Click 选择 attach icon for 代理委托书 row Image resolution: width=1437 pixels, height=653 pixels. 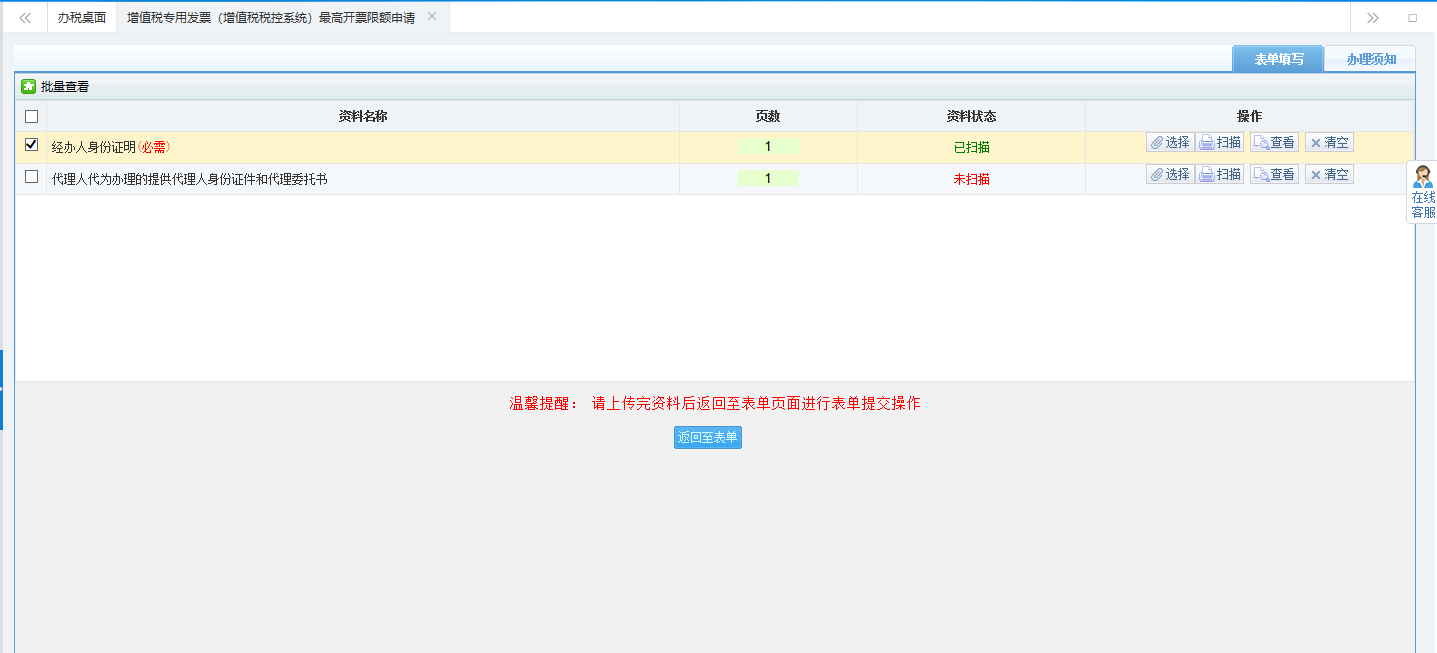click(x=1169, y=173)
